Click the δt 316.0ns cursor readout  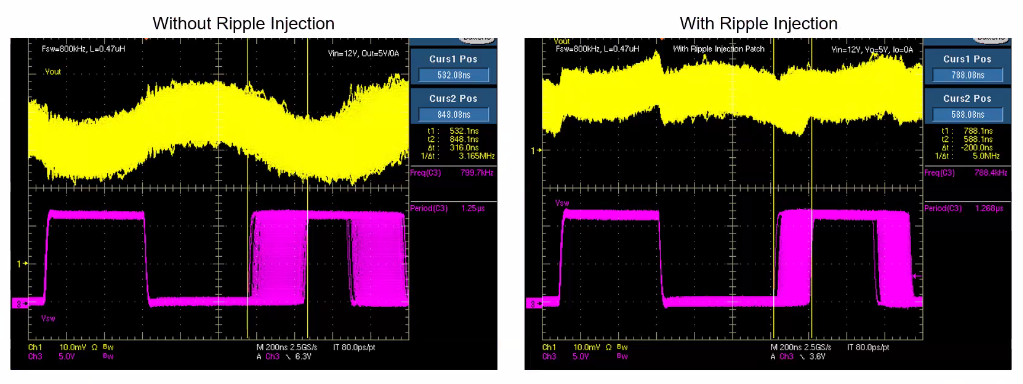(x=454, y=147)
